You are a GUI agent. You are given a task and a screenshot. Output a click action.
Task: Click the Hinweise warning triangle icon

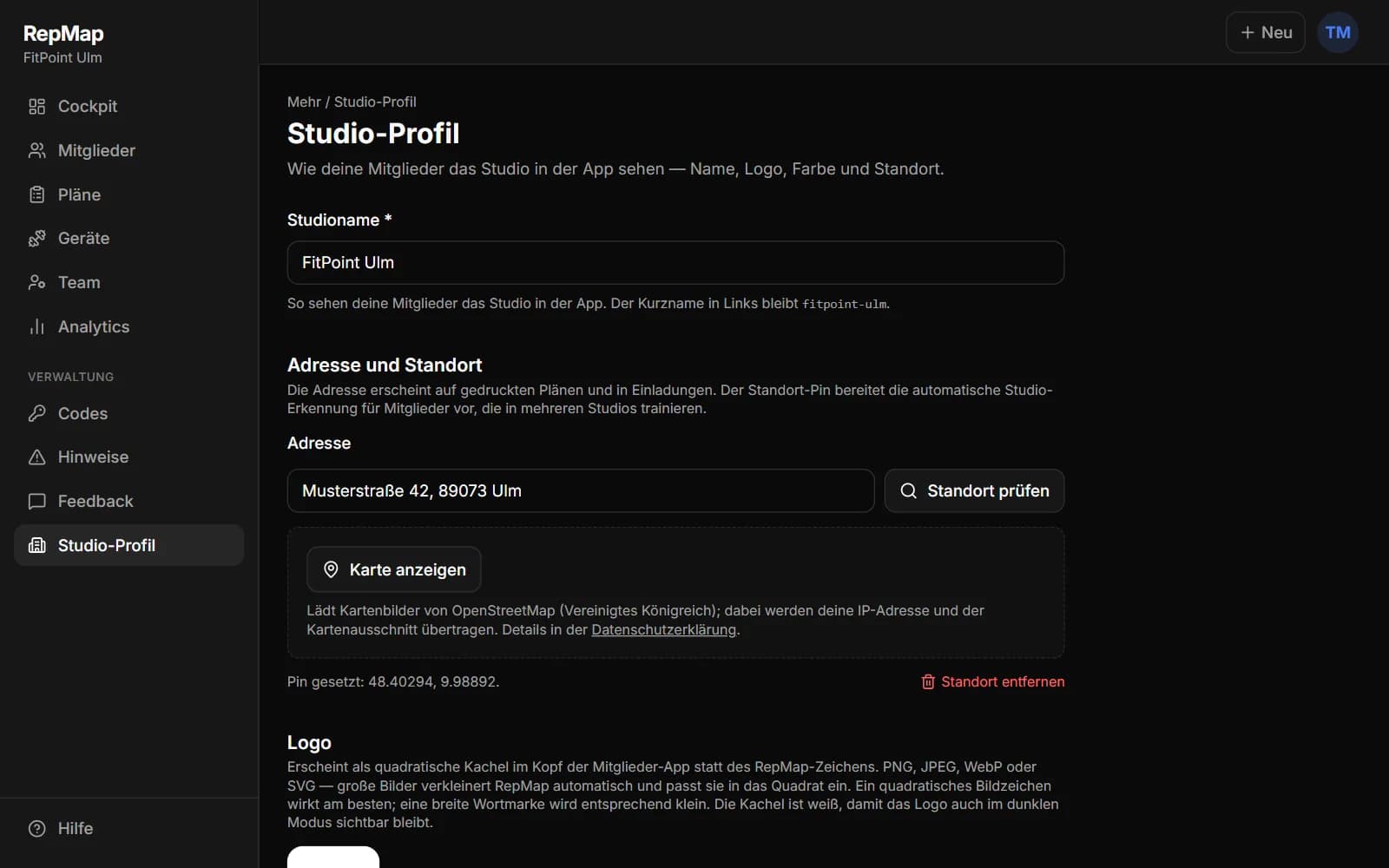(36, 457)
